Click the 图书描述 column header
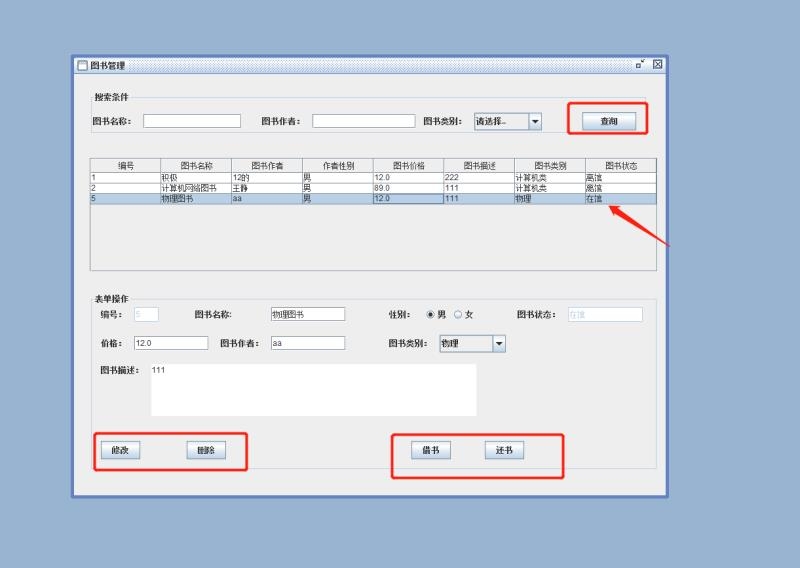Viewport: 800px width, 568px height. pyautogui.click(x=480, y=166)
